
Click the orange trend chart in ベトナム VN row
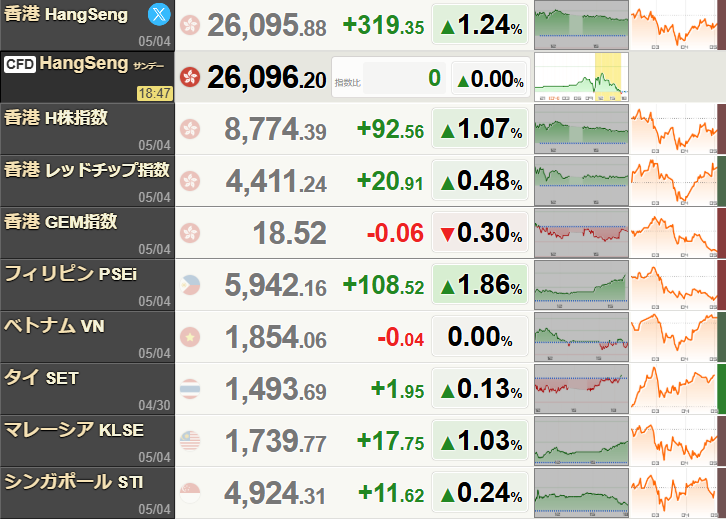pos(674,337)
